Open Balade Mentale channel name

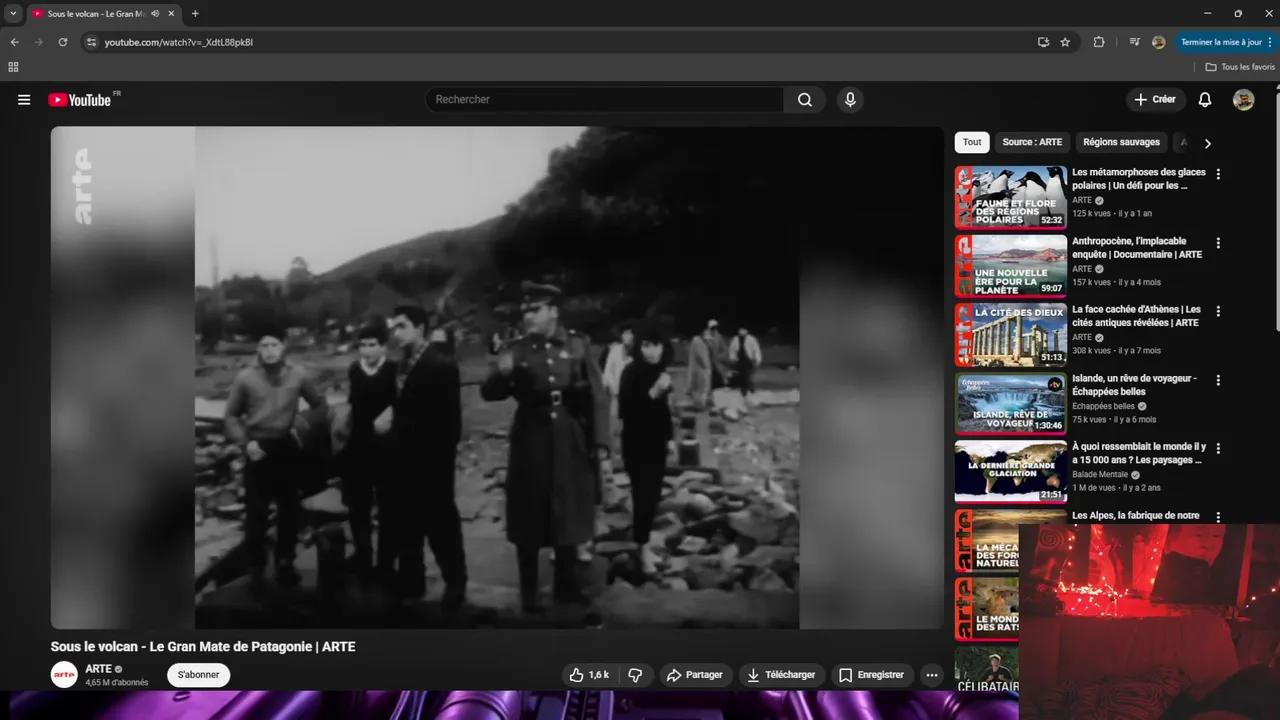[x=1100, y=474]
